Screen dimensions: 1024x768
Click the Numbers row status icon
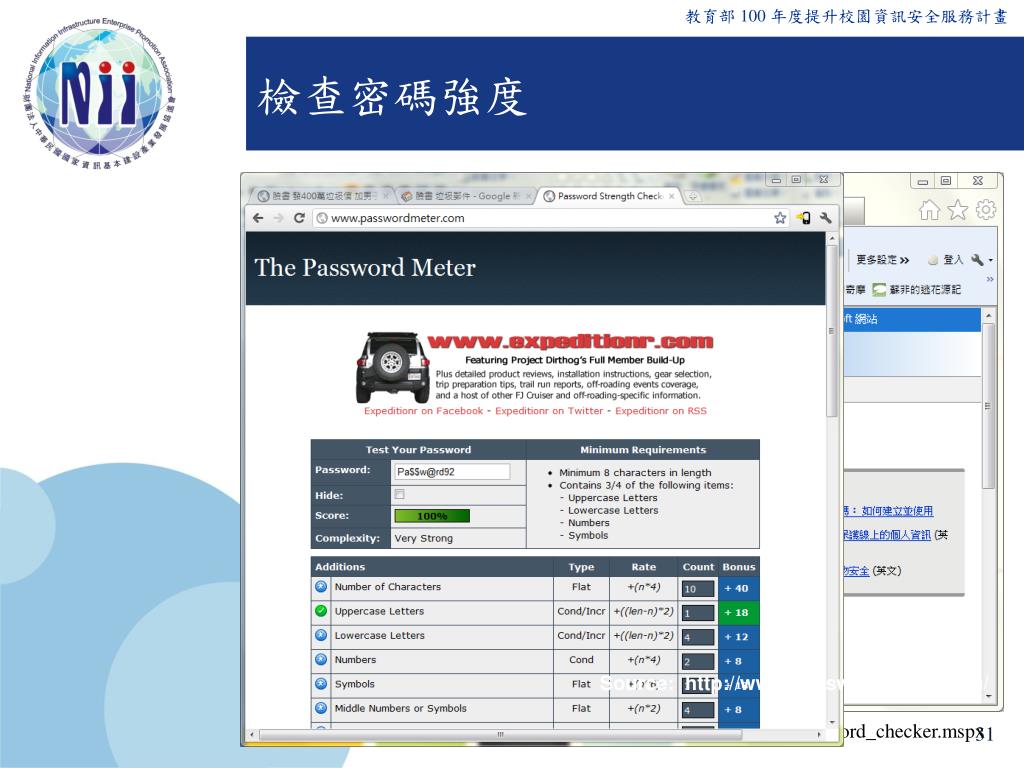click(x=321, y=660)
